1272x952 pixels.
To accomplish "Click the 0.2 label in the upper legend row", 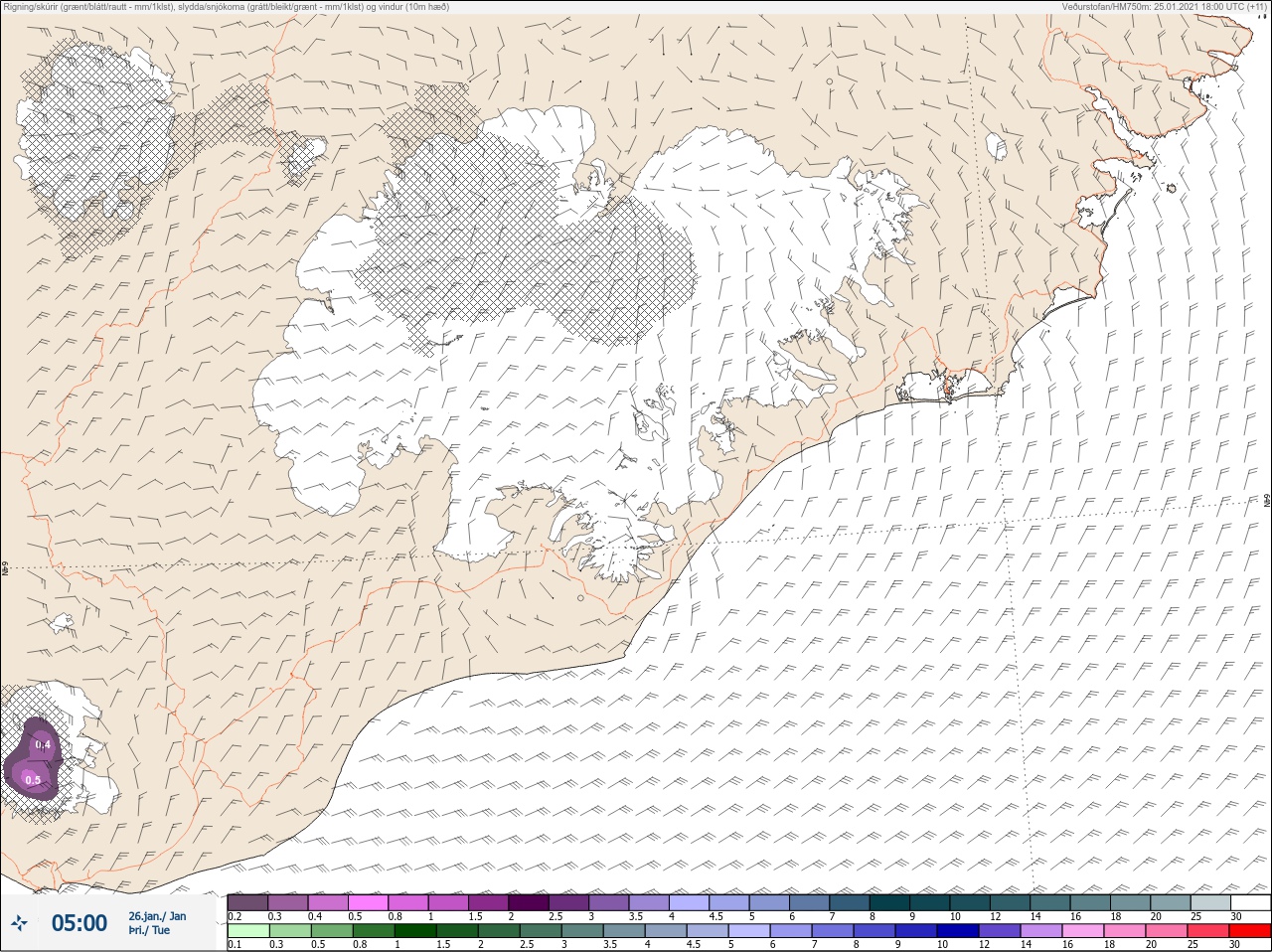I will tap(235, 915).
